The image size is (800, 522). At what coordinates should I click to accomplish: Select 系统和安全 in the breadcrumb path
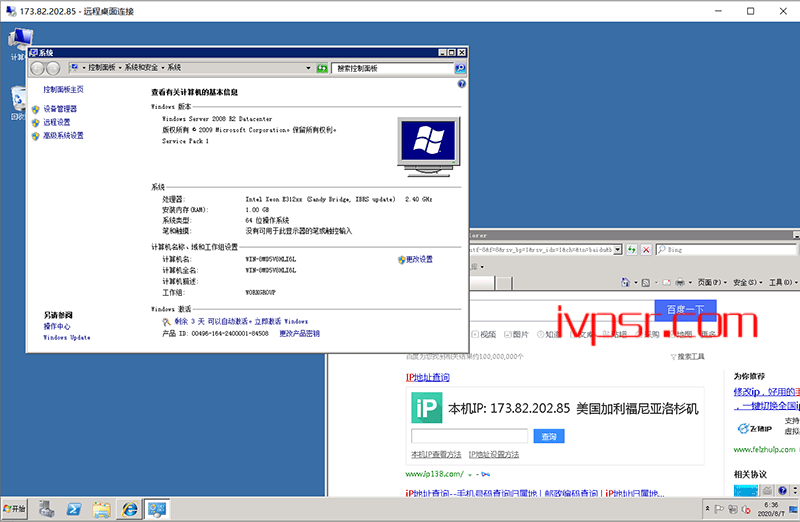click(x=141, y=67)
